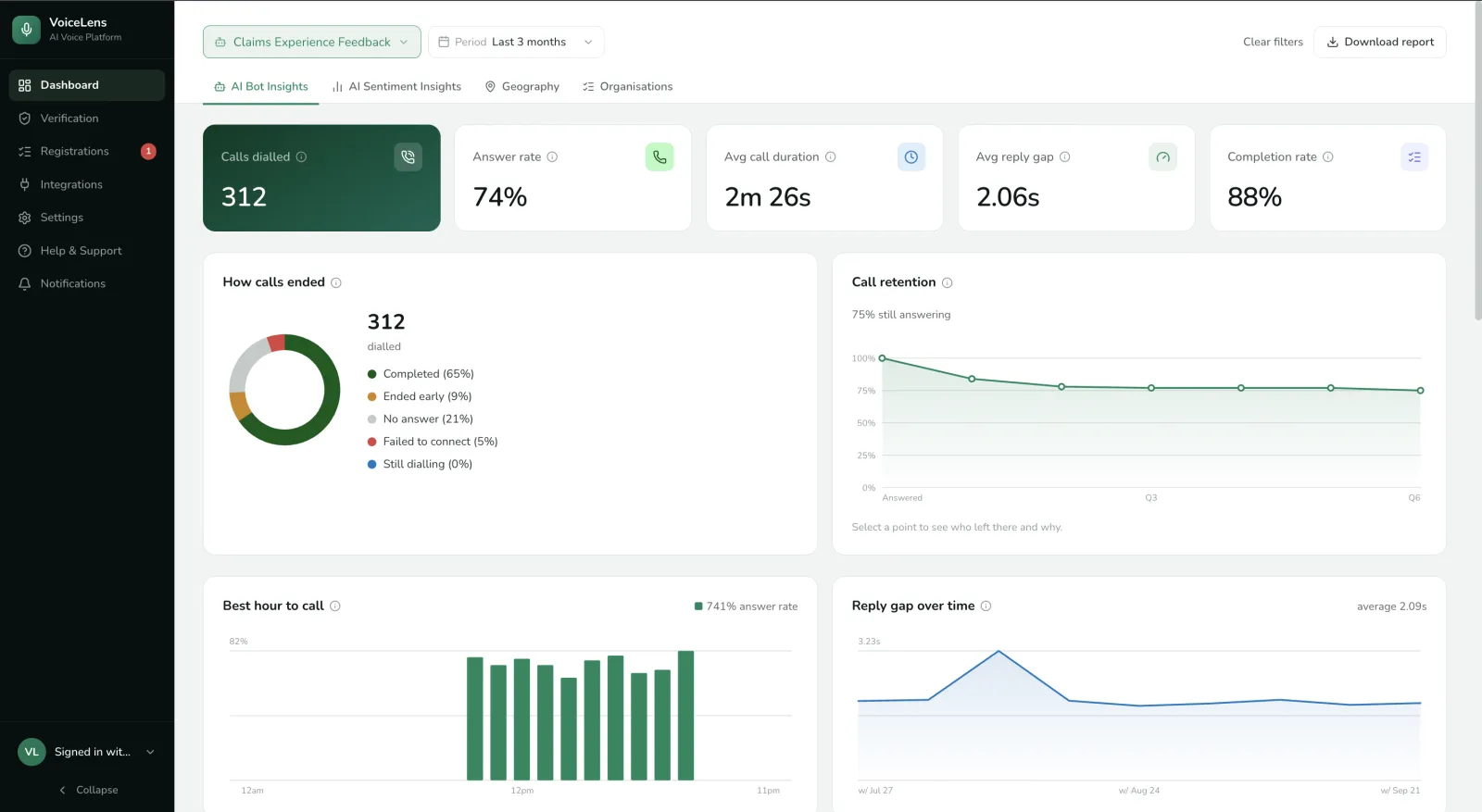
Task: Click the gauge icon on Avg reply gap card
Action: point(1162,157)
